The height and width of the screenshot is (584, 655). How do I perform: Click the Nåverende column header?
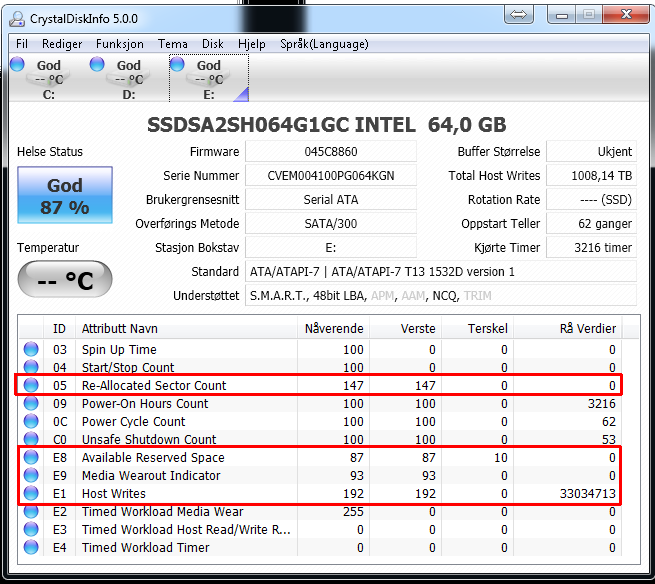[333, 328]
